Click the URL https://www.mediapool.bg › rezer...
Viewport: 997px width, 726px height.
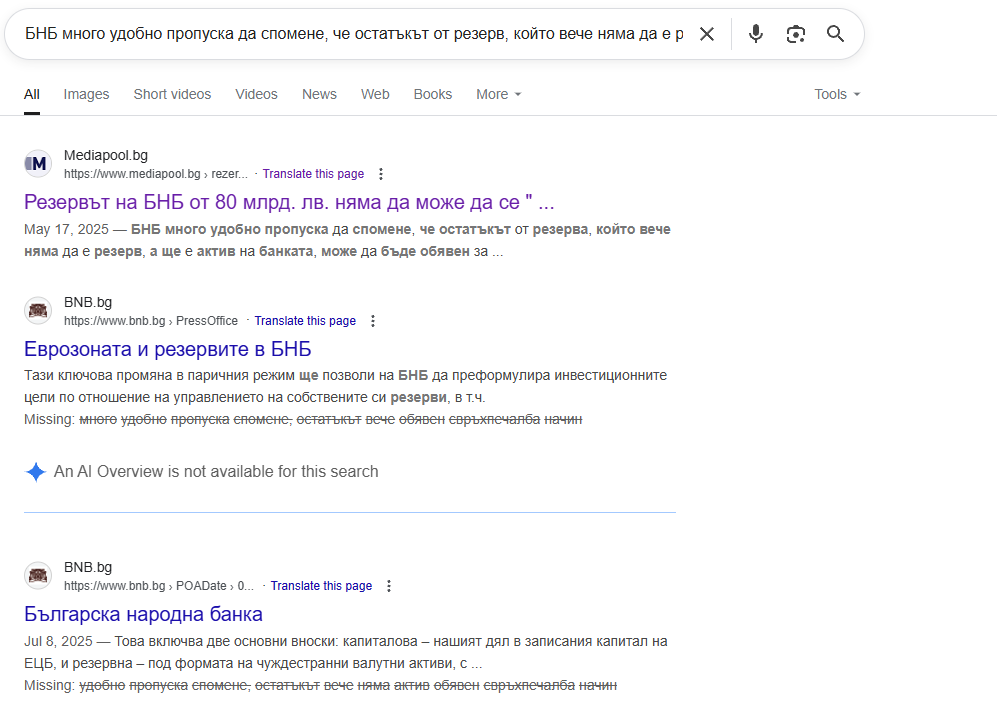156,174
